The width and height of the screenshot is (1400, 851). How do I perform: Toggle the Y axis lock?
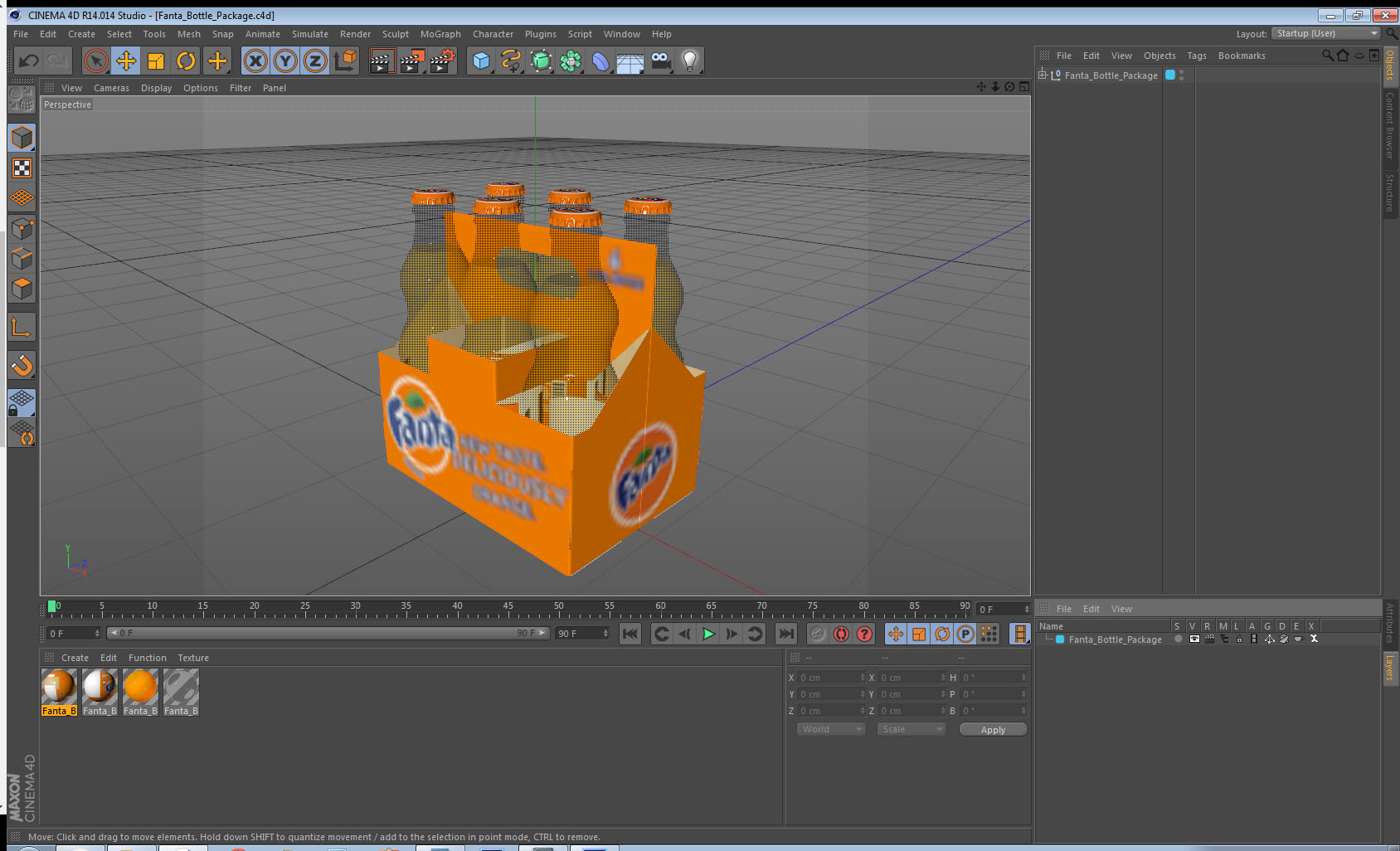point(285,61)
